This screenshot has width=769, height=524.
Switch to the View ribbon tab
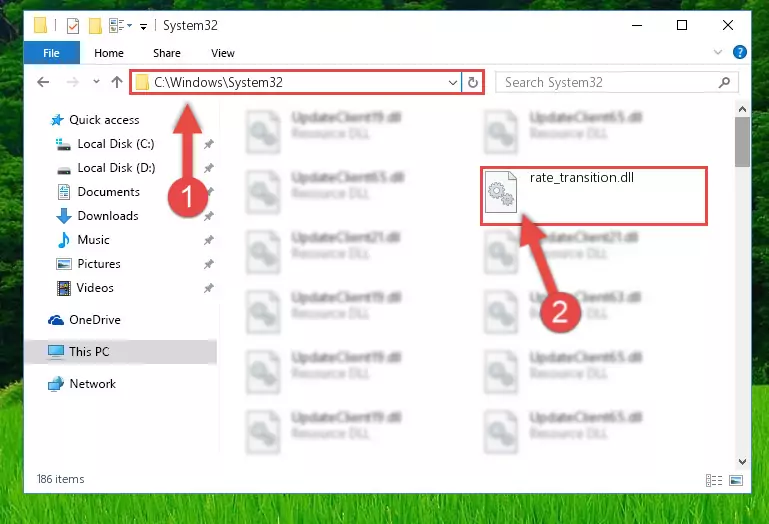(223, 53)
